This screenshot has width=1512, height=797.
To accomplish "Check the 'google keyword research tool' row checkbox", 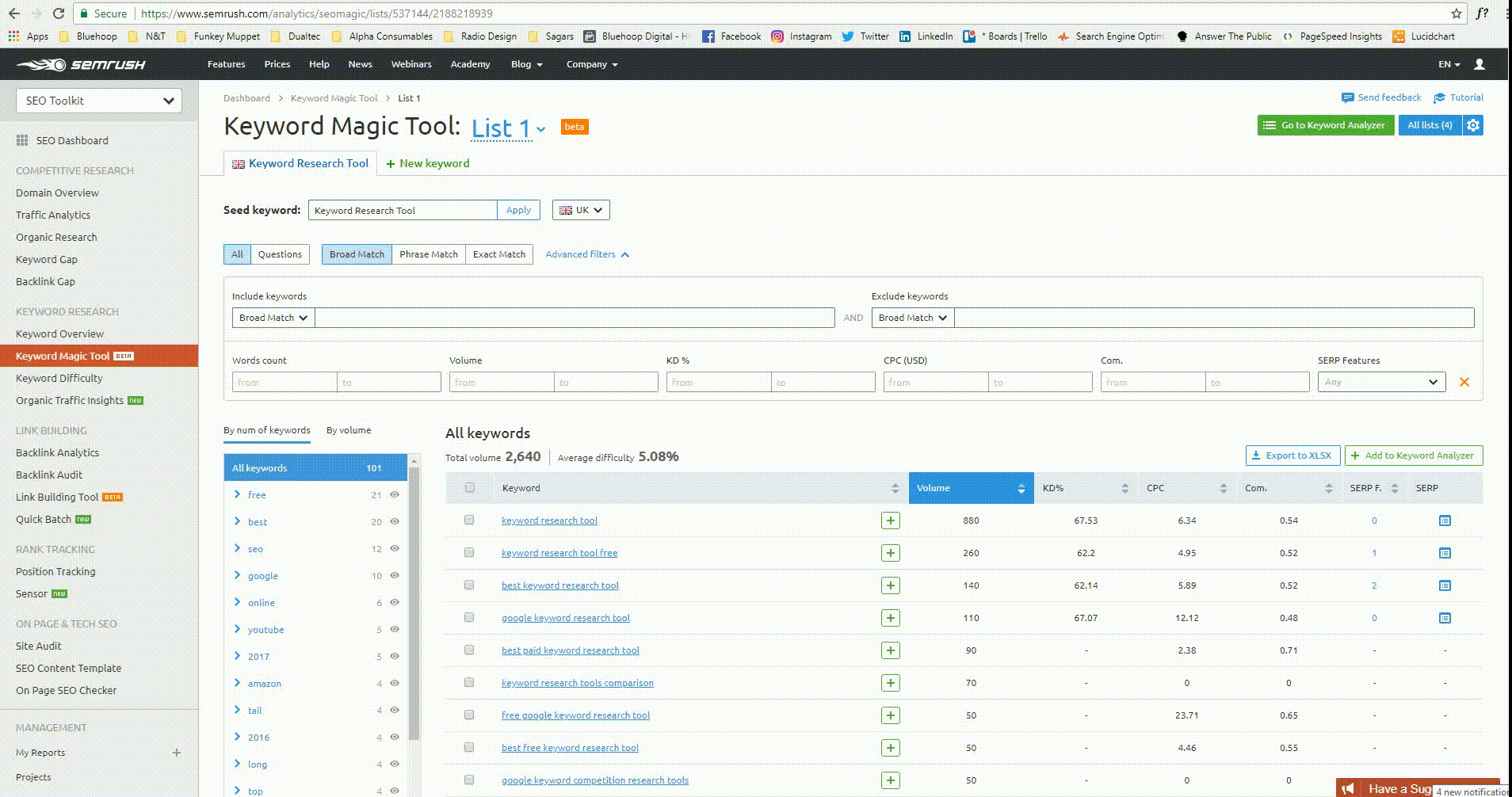I will (x=469, y=618).
